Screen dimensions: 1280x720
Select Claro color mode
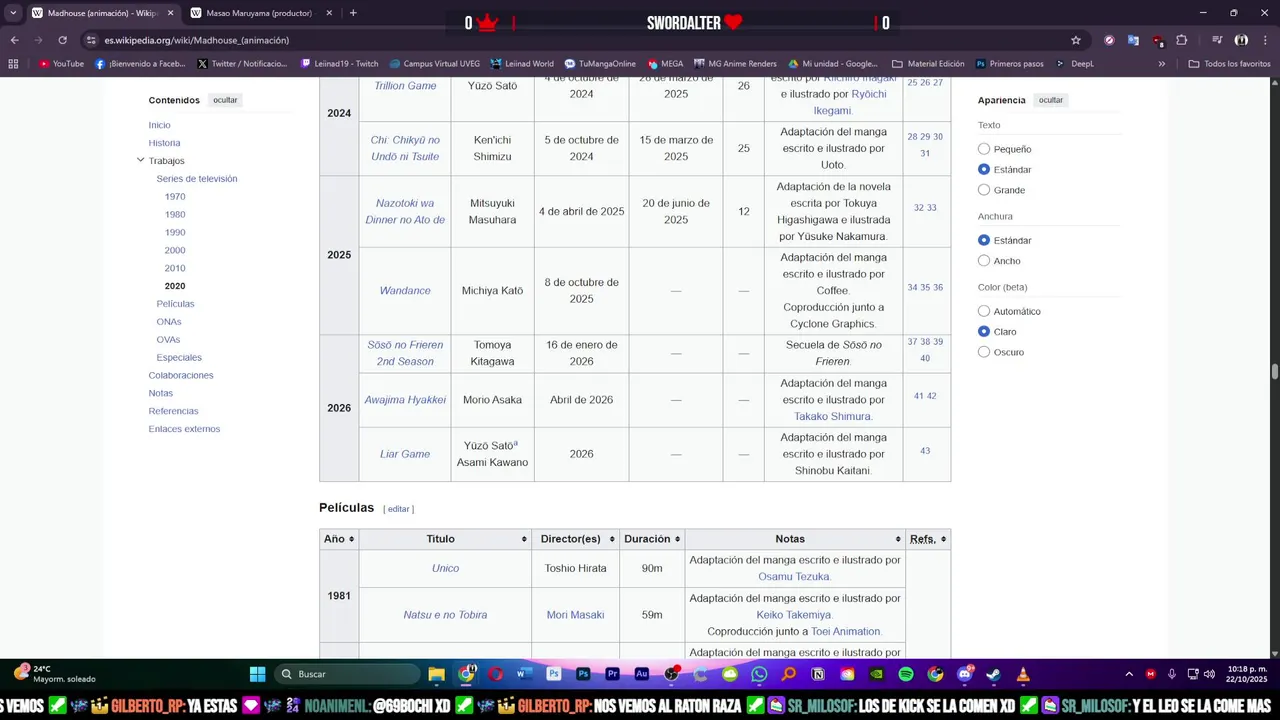[x=984, y=331]
